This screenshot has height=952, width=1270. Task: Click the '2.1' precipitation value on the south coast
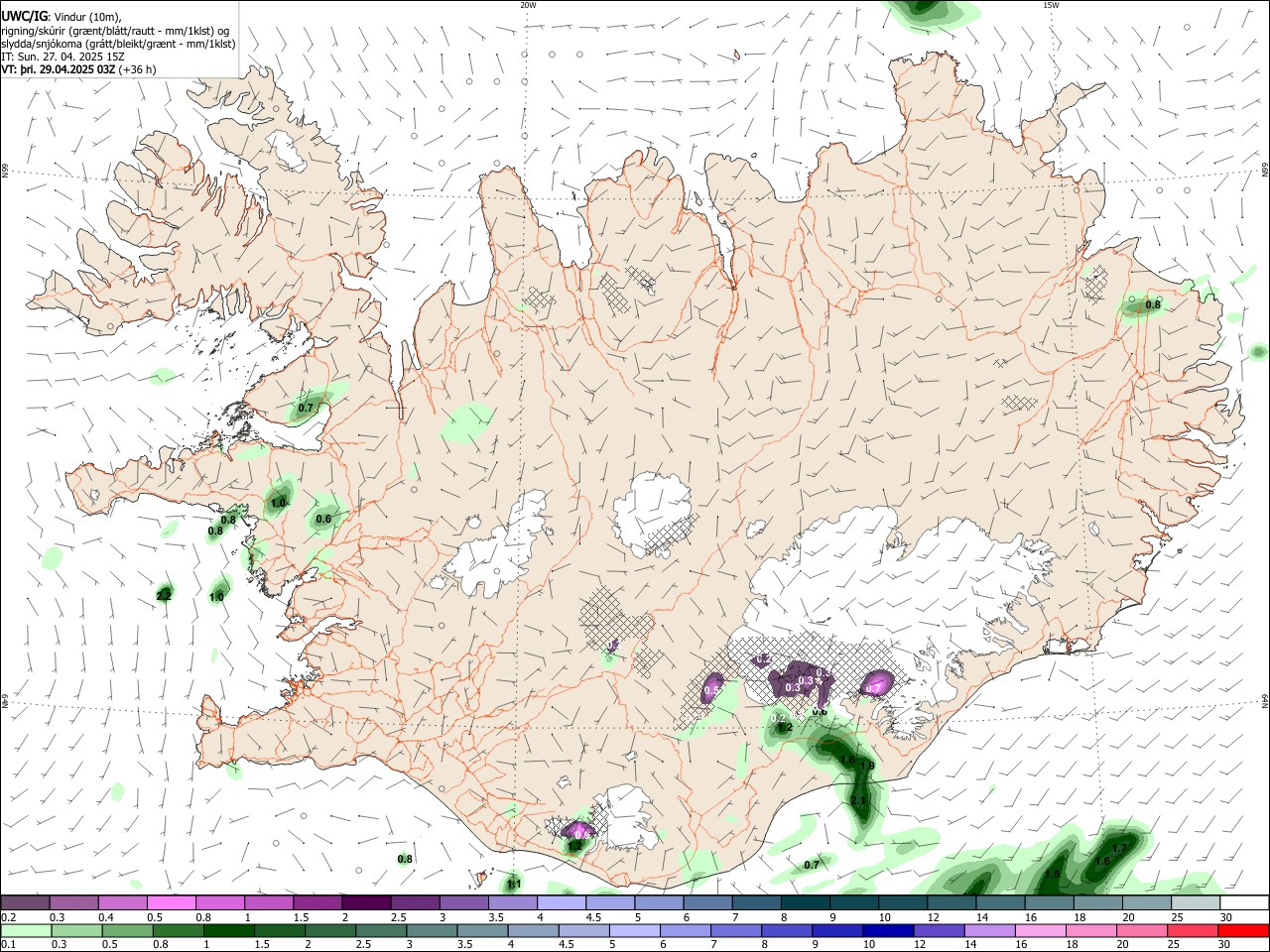coord(859,800)
